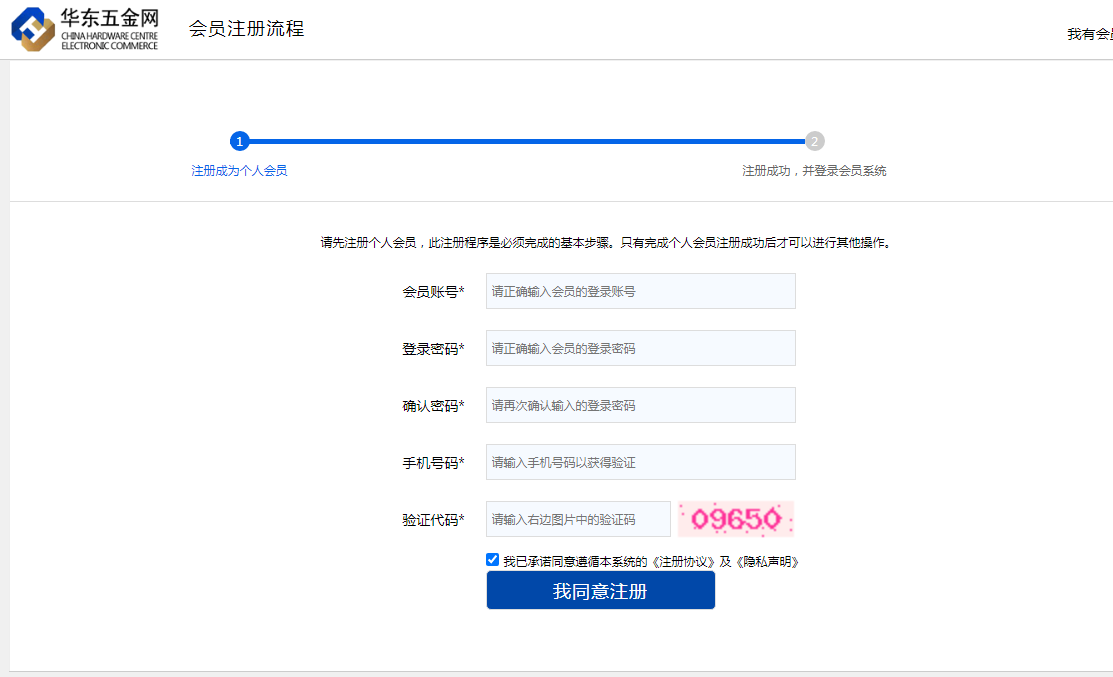Focus the 会员账号 input field

coord(640,291)
